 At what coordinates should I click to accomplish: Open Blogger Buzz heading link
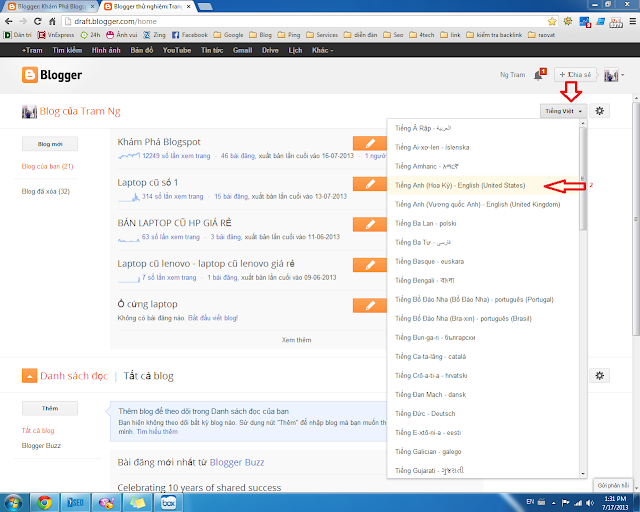click(x=237, y=462)
